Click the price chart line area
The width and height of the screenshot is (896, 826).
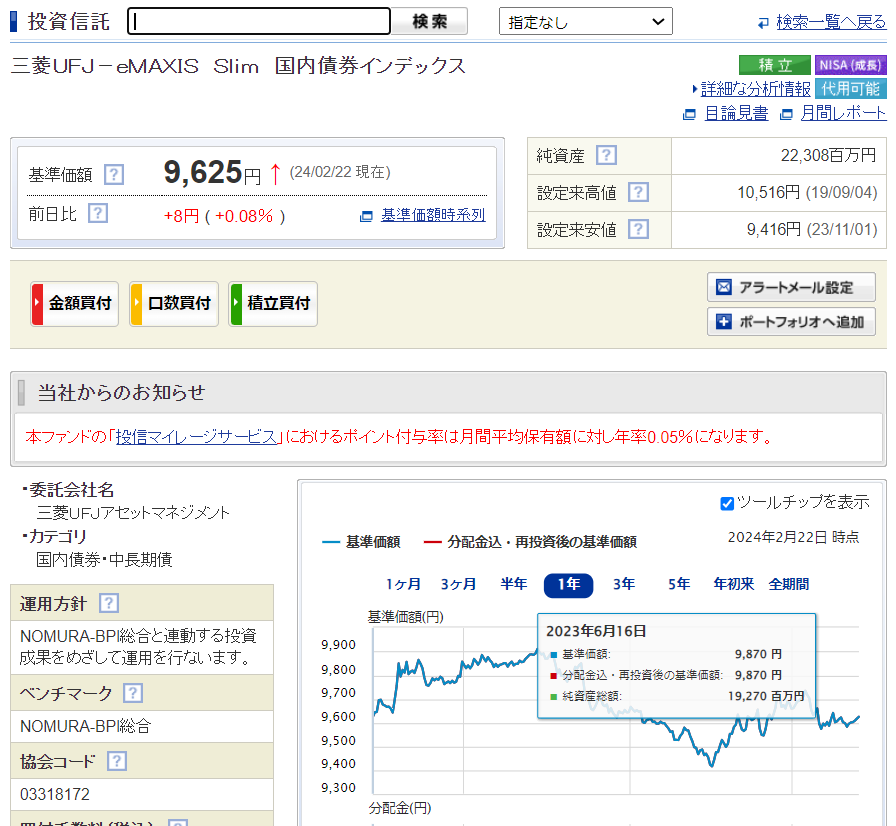[x=616, y=711]
